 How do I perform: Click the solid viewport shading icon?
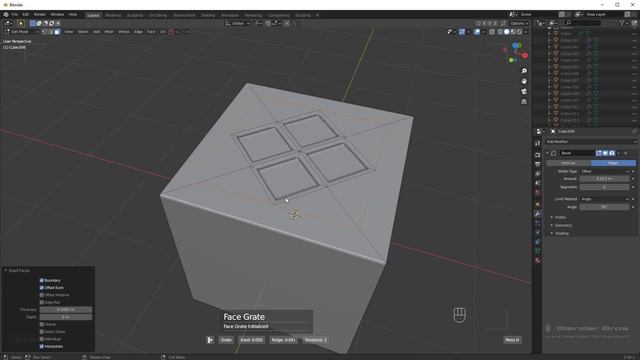507,31
